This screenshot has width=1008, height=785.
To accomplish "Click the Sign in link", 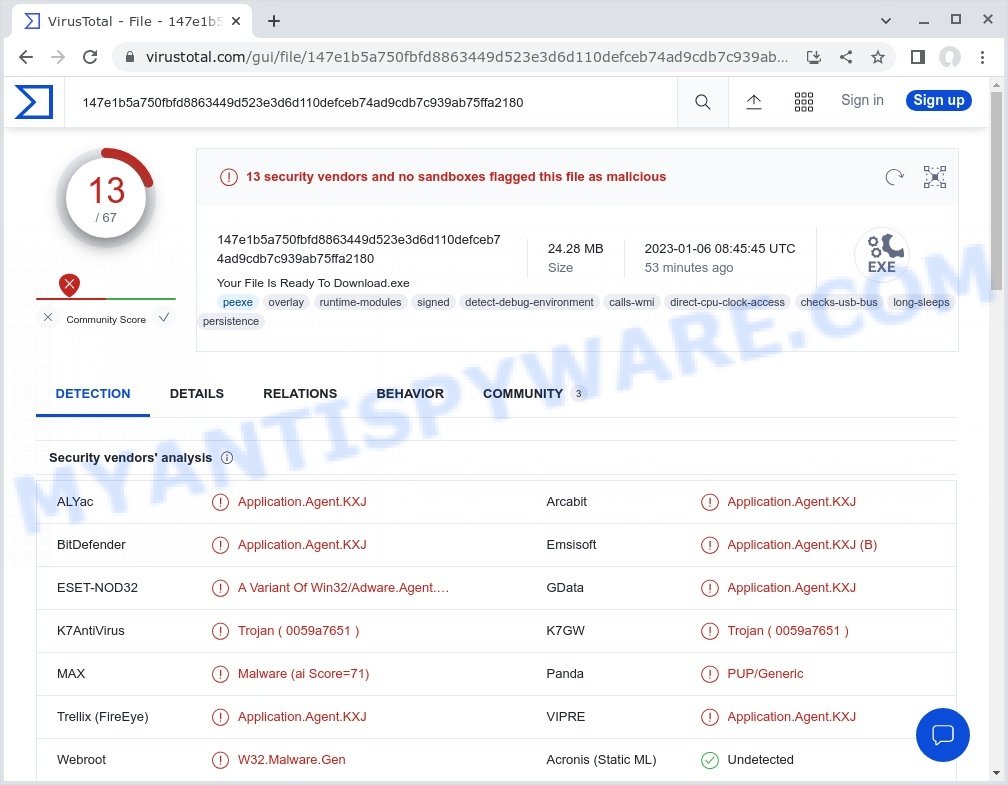I will pyautogui.click(x=862, y=100).
